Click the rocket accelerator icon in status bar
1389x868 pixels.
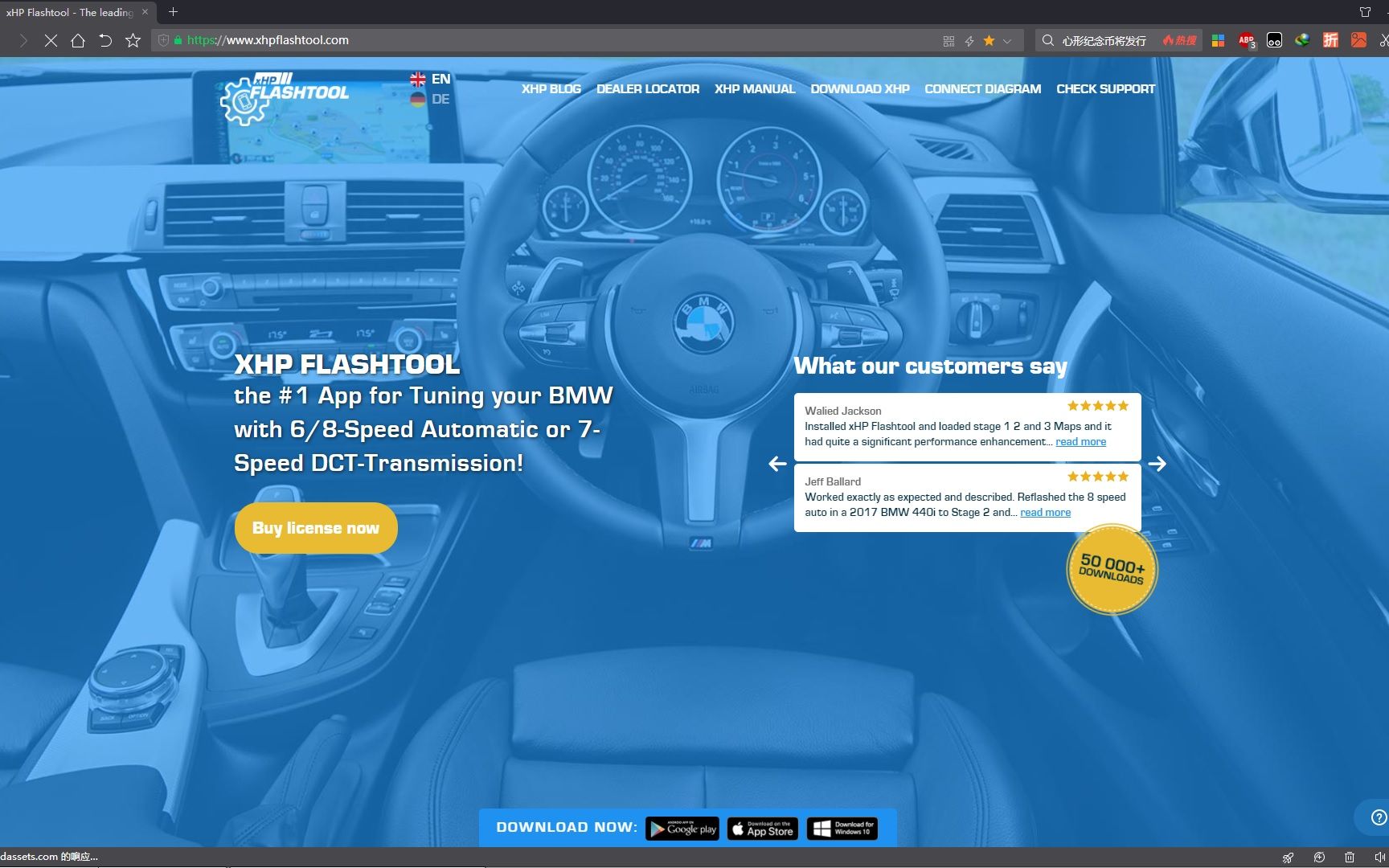pos(1288,858)
